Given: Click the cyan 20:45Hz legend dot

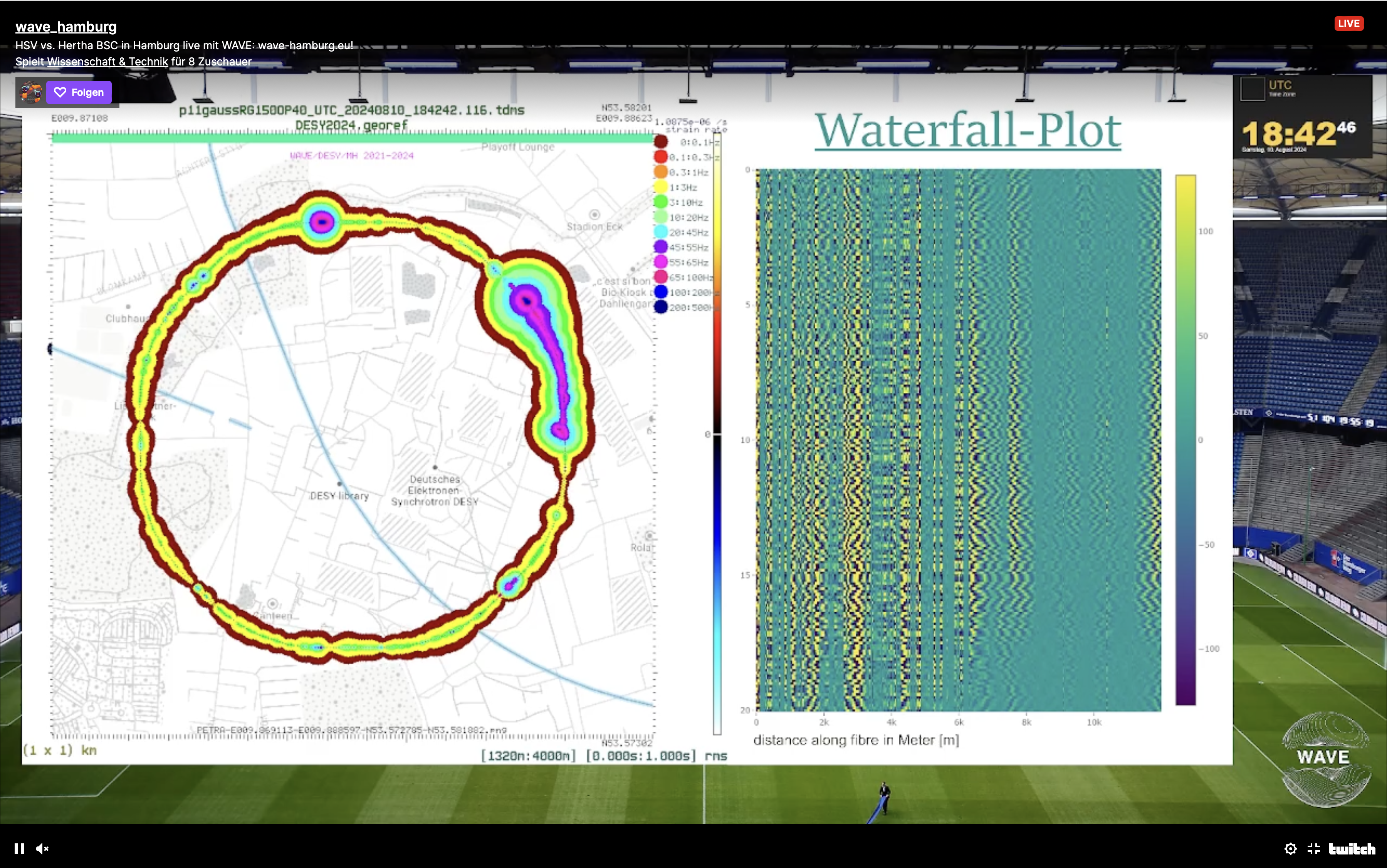Looking at the screenshot, I should pyautogui.click(x=660, y=231).
